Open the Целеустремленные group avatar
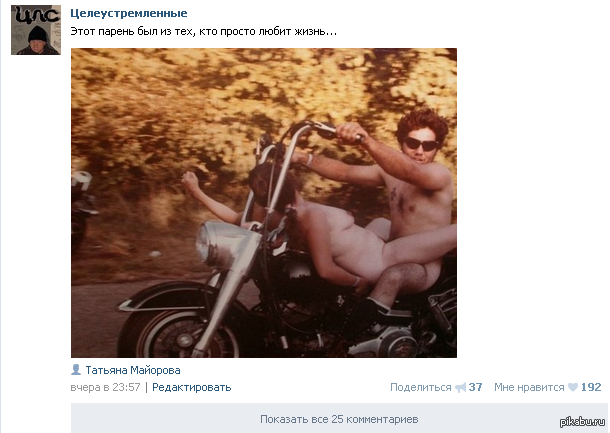The height and width of the screenshot is (433, 610). click(36, 30)
